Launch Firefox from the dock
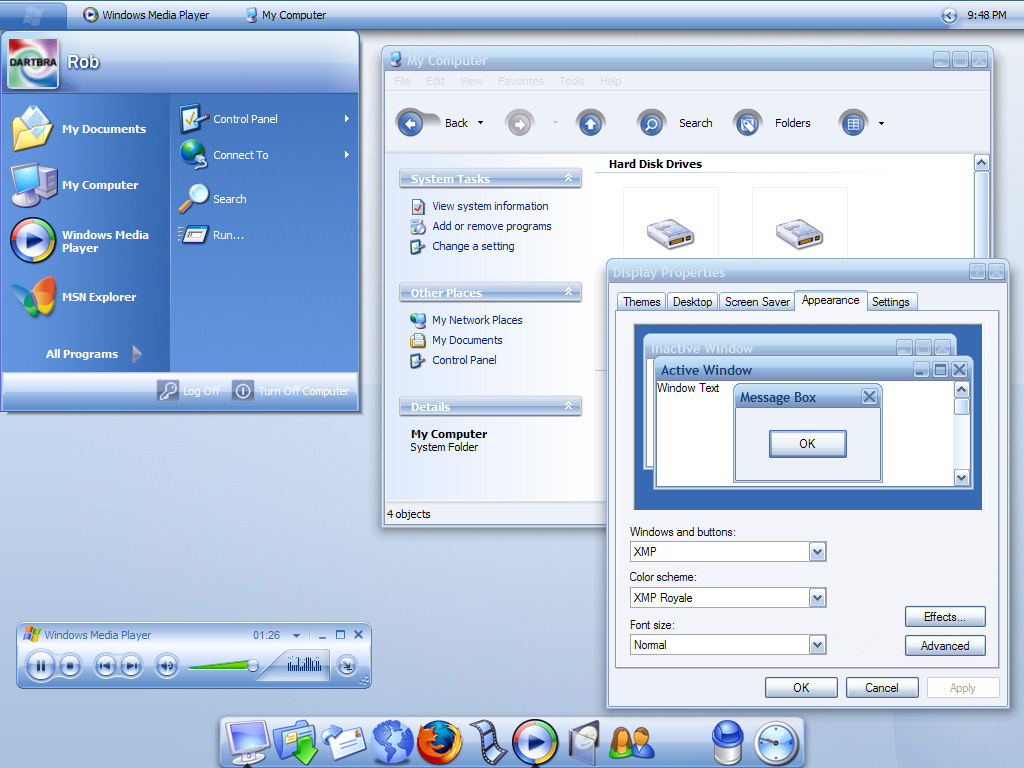 tap(440, 743)
